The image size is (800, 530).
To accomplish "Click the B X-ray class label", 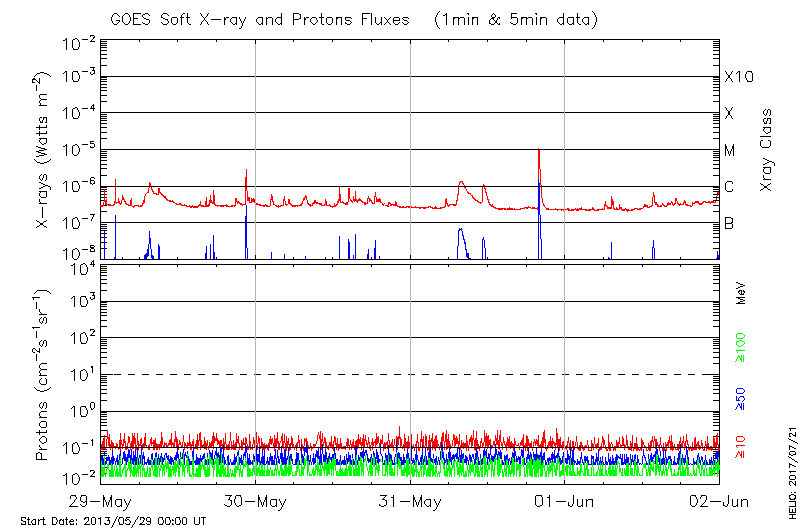I will pos(729,224).
